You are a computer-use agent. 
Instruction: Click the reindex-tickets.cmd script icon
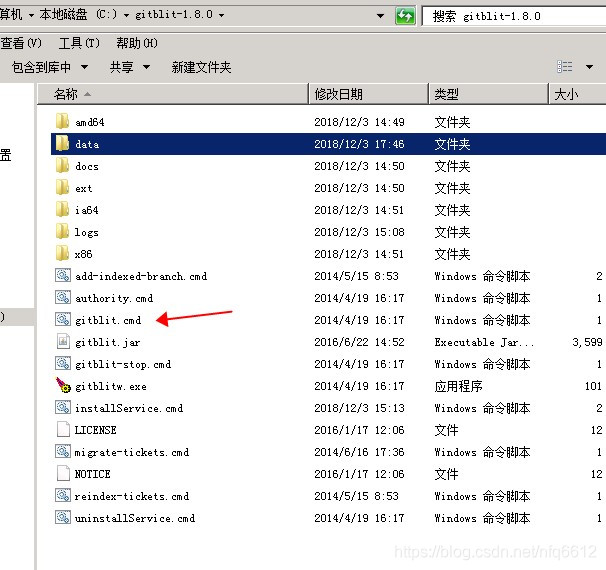click(63, 495)
